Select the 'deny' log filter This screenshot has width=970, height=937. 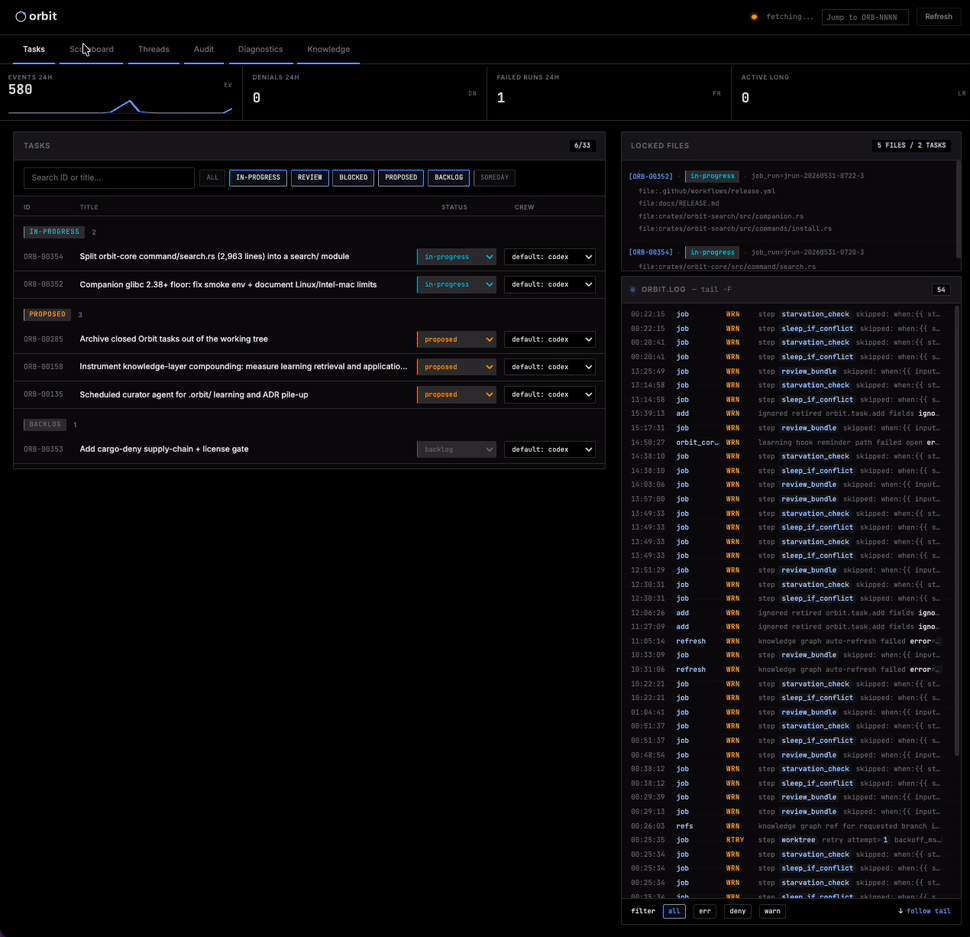click(737, 911)
